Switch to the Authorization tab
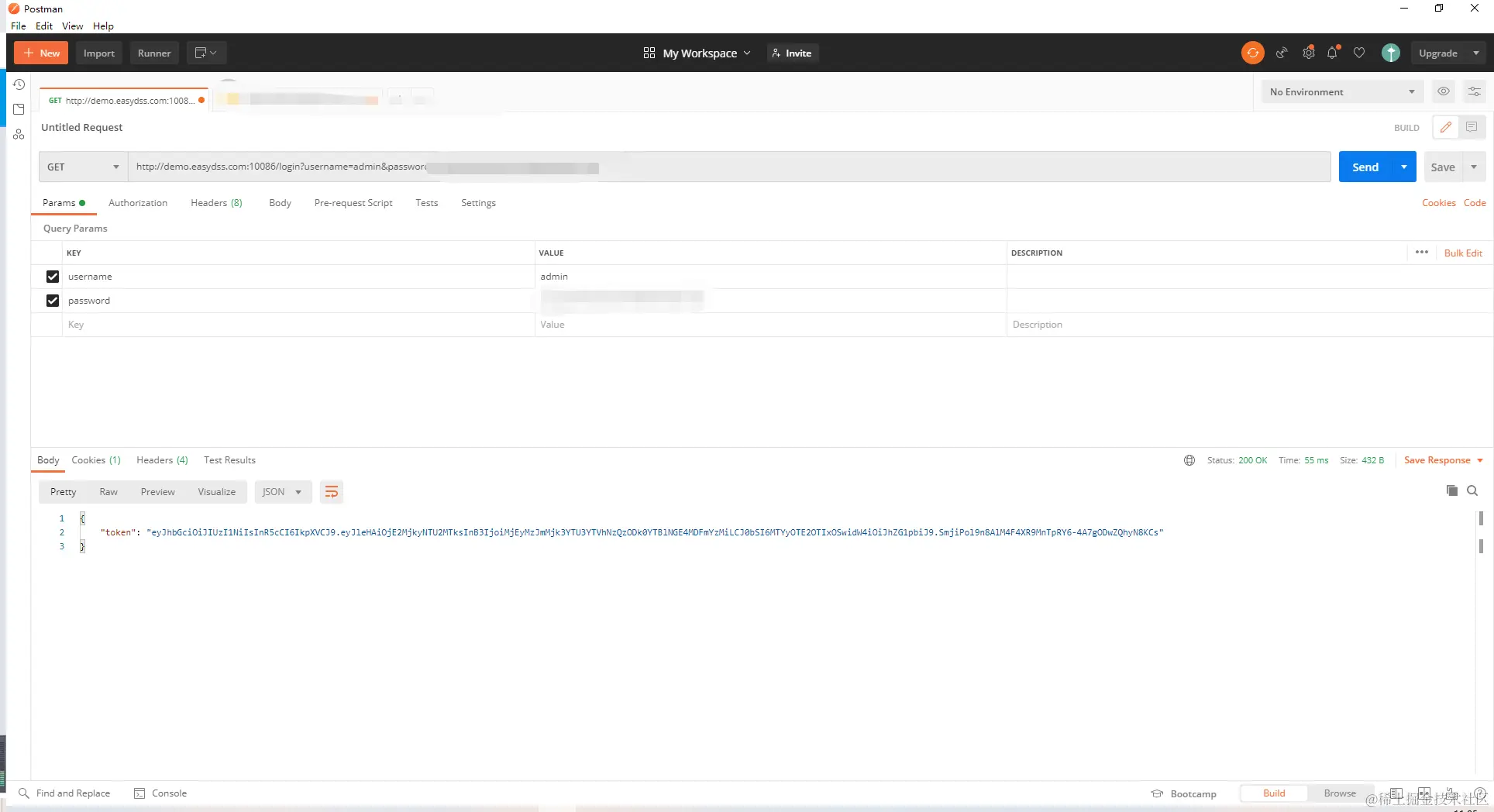 (x=138, y=203)
